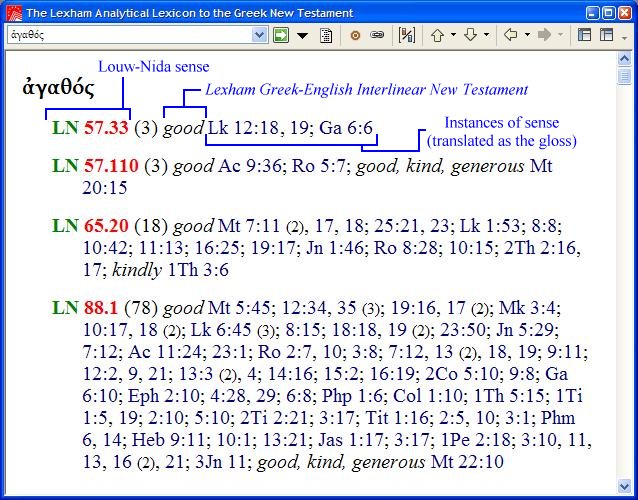
Task: Click the second panel layout icon
Action: coord(606,35)
